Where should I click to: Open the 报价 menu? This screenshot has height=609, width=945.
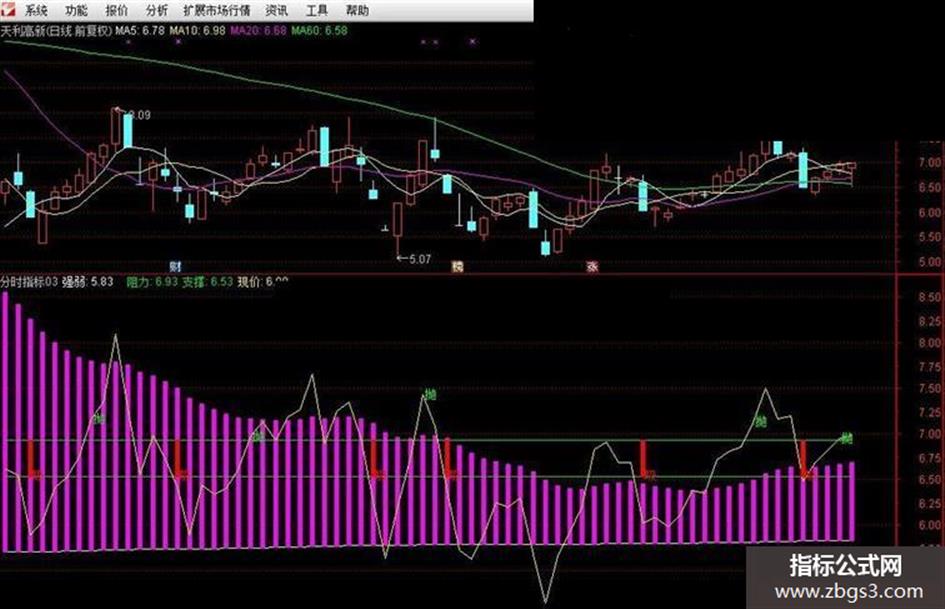point(116,10)
